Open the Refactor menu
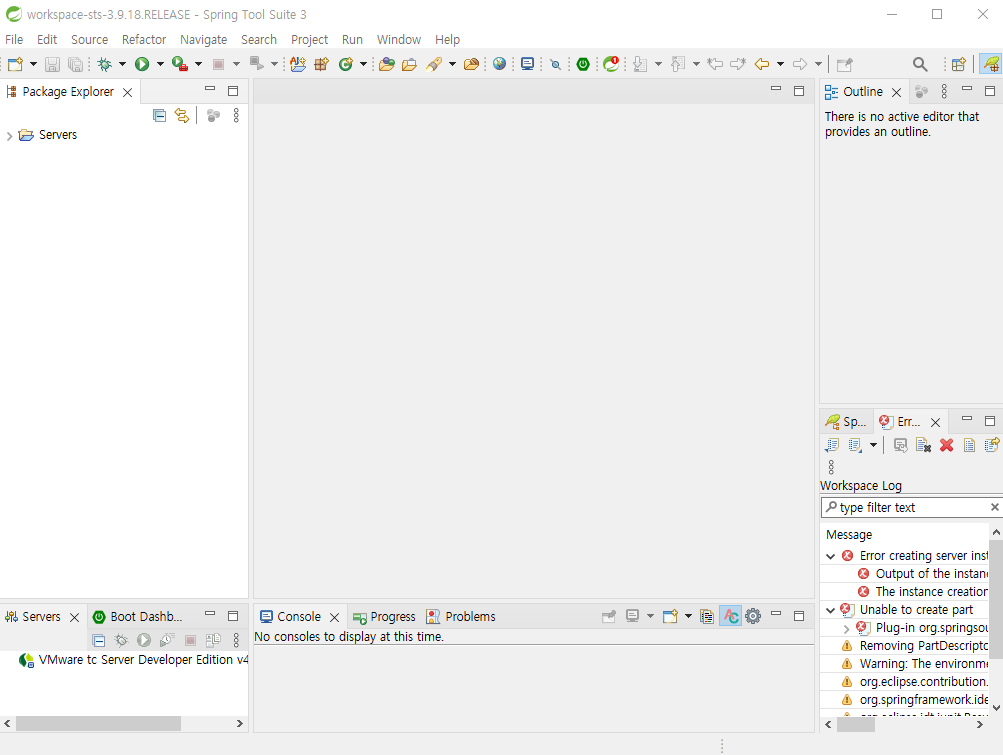This screenshot has width=1003, height=755. [x=144, y=40]
